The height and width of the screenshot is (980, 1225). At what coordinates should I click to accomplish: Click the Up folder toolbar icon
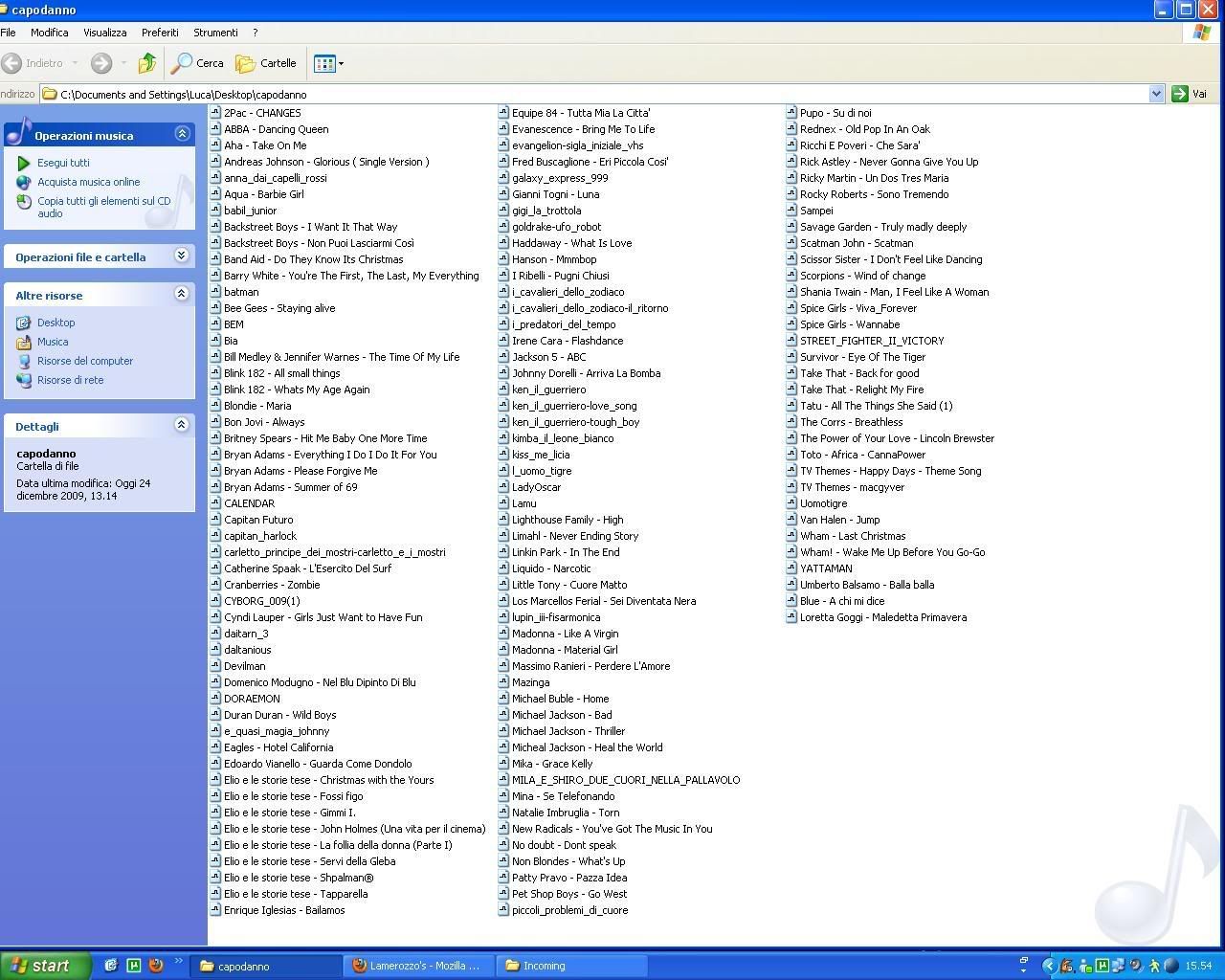146,63
